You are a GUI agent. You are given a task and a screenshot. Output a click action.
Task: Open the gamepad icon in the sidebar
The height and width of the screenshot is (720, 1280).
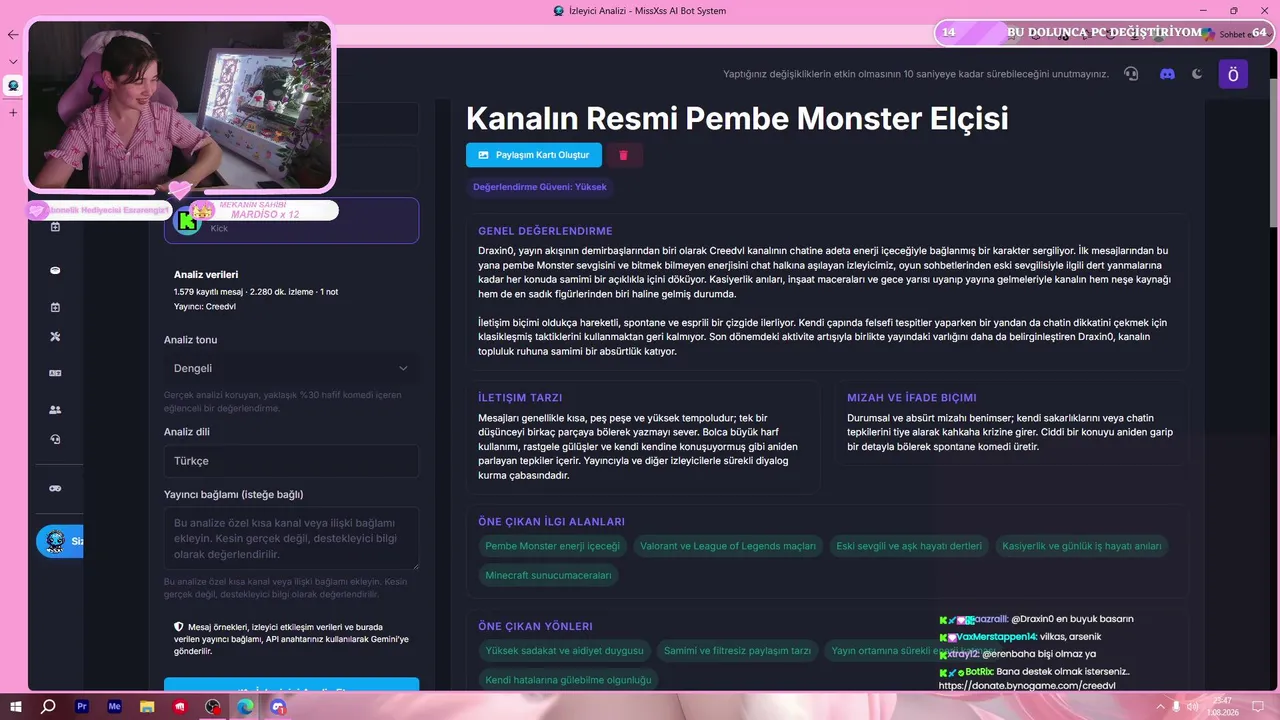(55, 488)
